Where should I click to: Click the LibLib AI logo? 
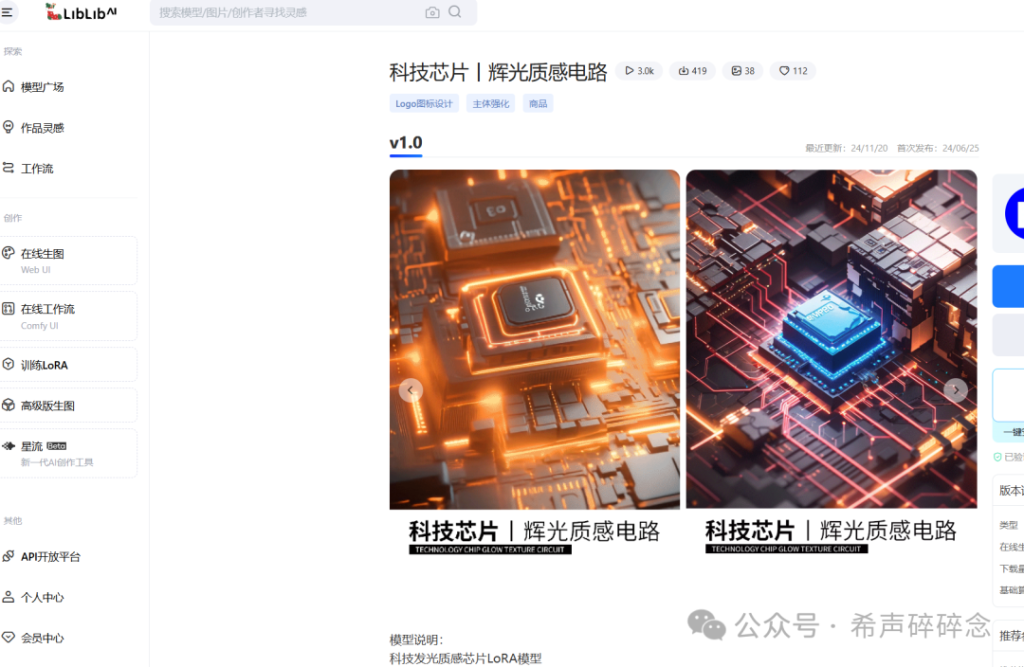pyautogui.click(x=81, y=12)
